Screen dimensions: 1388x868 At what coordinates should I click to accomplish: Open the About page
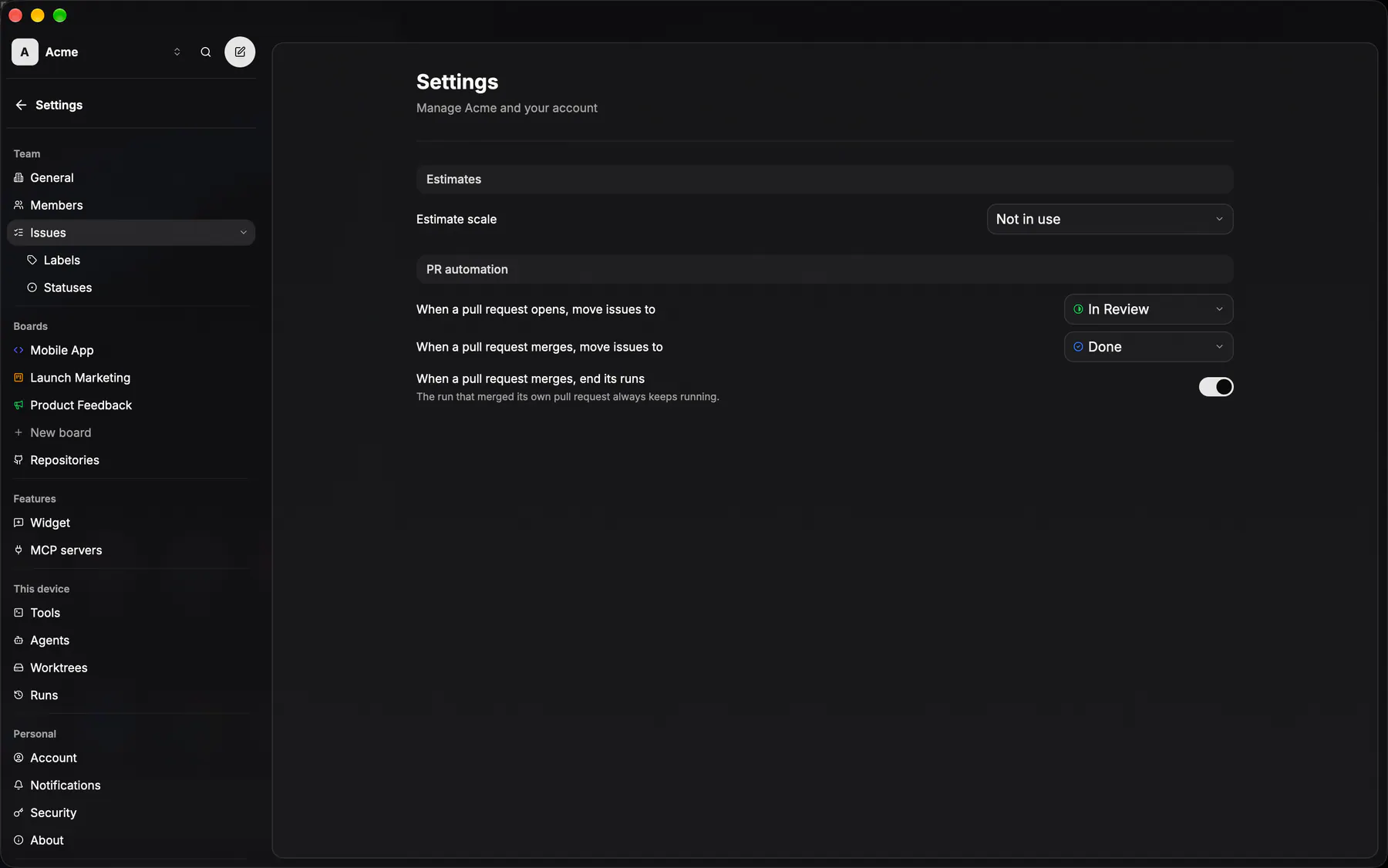[131, 840]
